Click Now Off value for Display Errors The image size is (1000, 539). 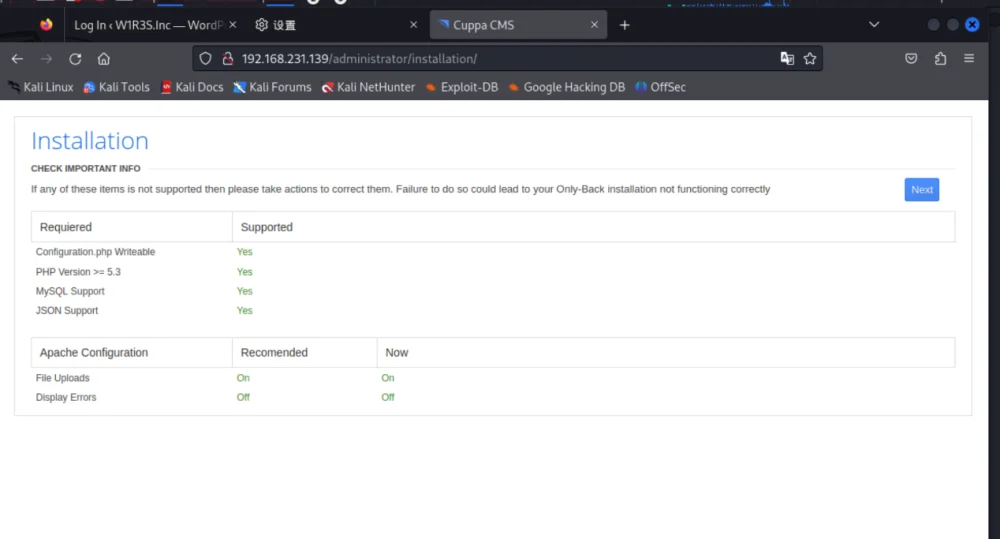(388, 397)
